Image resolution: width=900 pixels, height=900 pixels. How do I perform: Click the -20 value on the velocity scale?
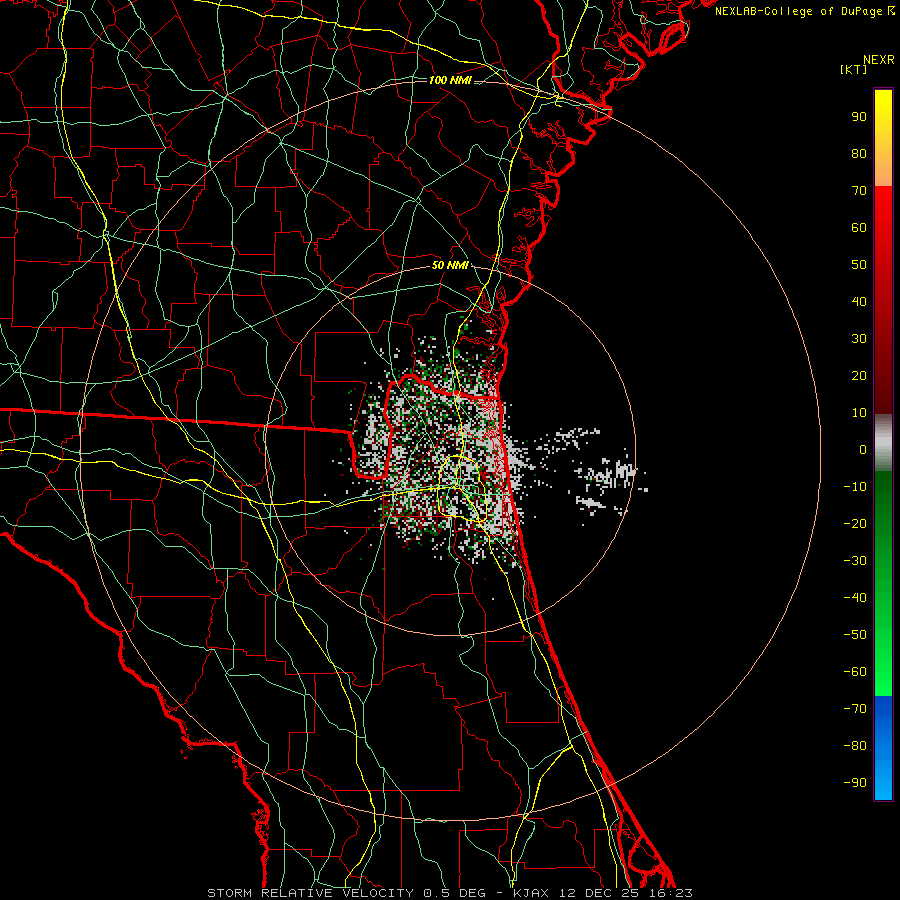pos(855,524)
